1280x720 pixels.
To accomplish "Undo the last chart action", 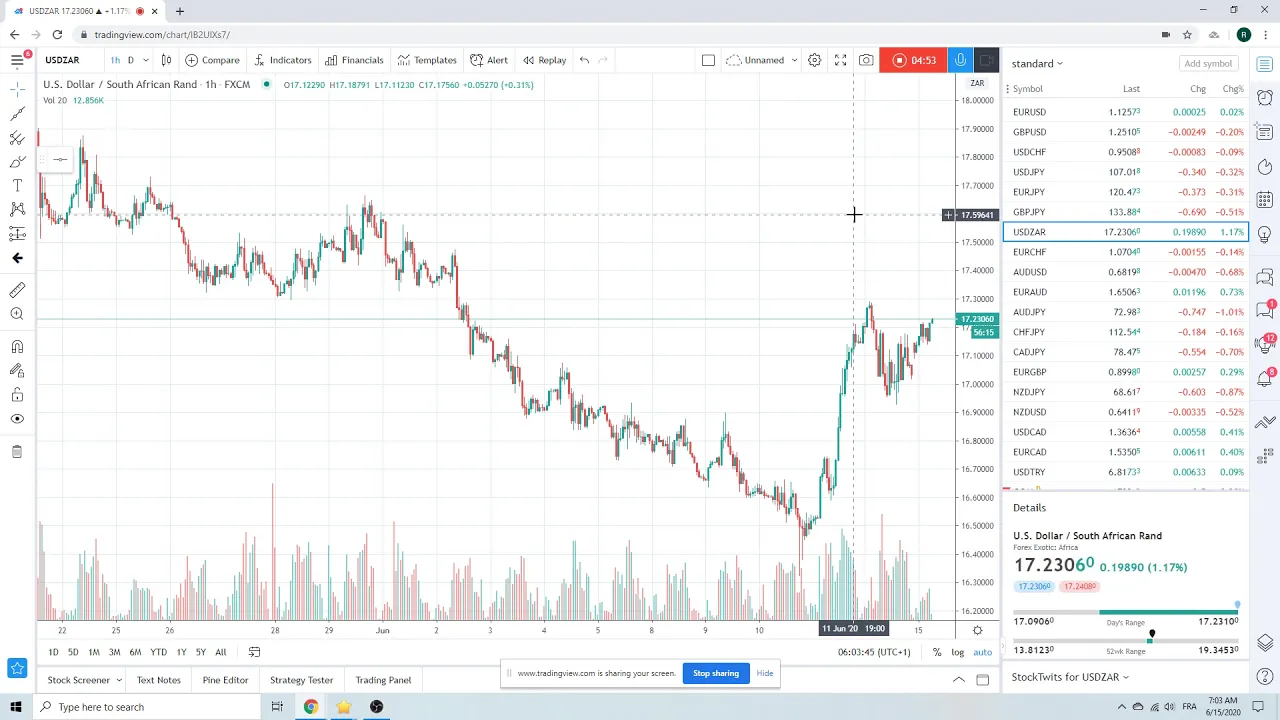I will click(x=584, y=60).
